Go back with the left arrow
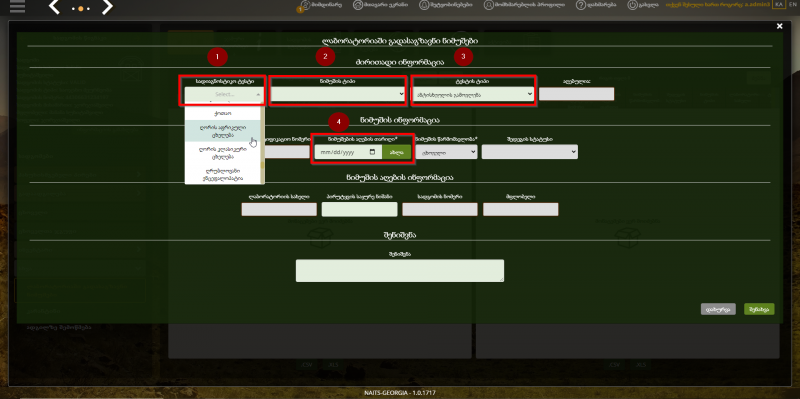 55,7
